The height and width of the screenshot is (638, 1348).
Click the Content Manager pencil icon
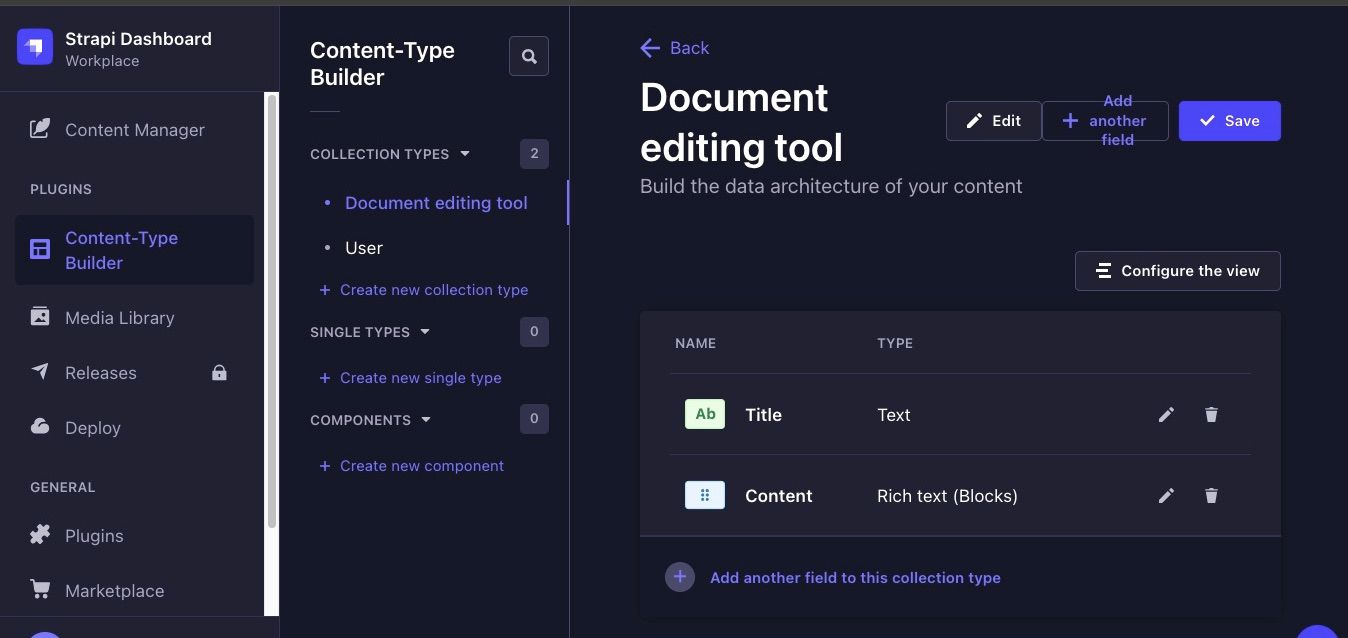click(x=40, y=129)
